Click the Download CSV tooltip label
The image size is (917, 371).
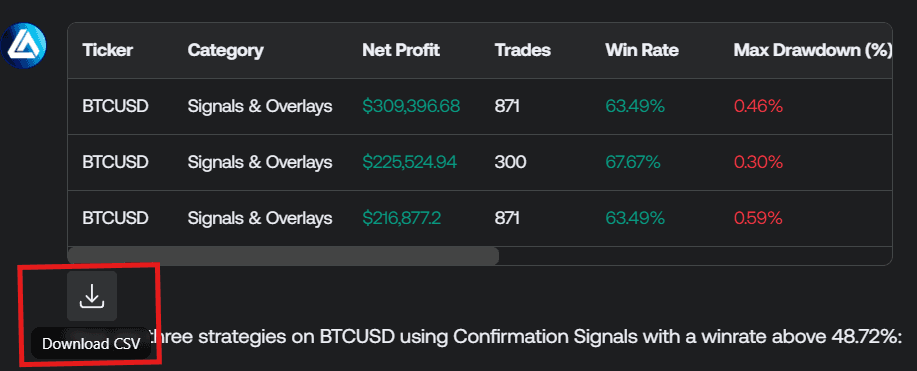coord(91,344)
